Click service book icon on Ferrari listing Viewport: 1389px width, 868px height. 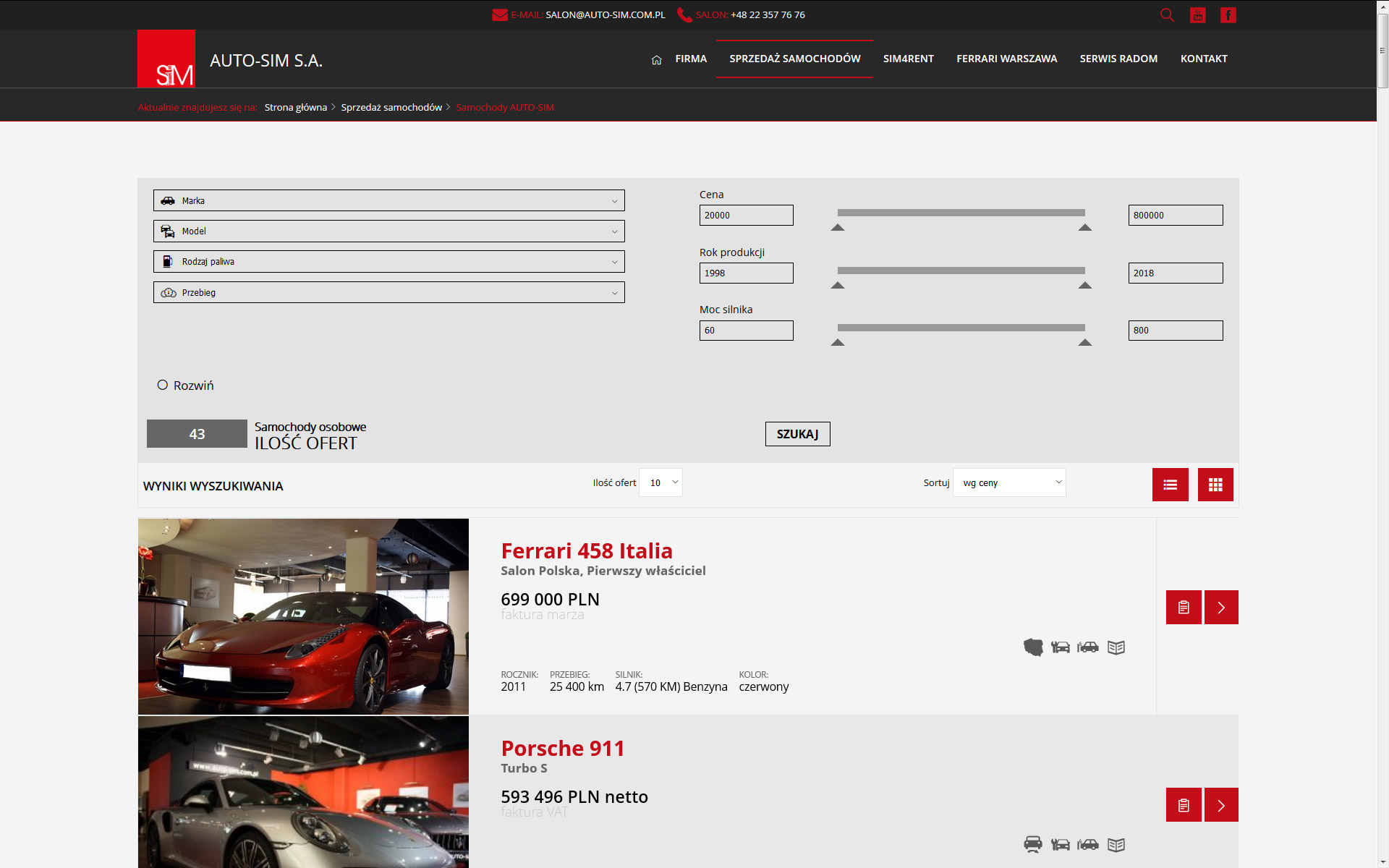(1116, 647)
